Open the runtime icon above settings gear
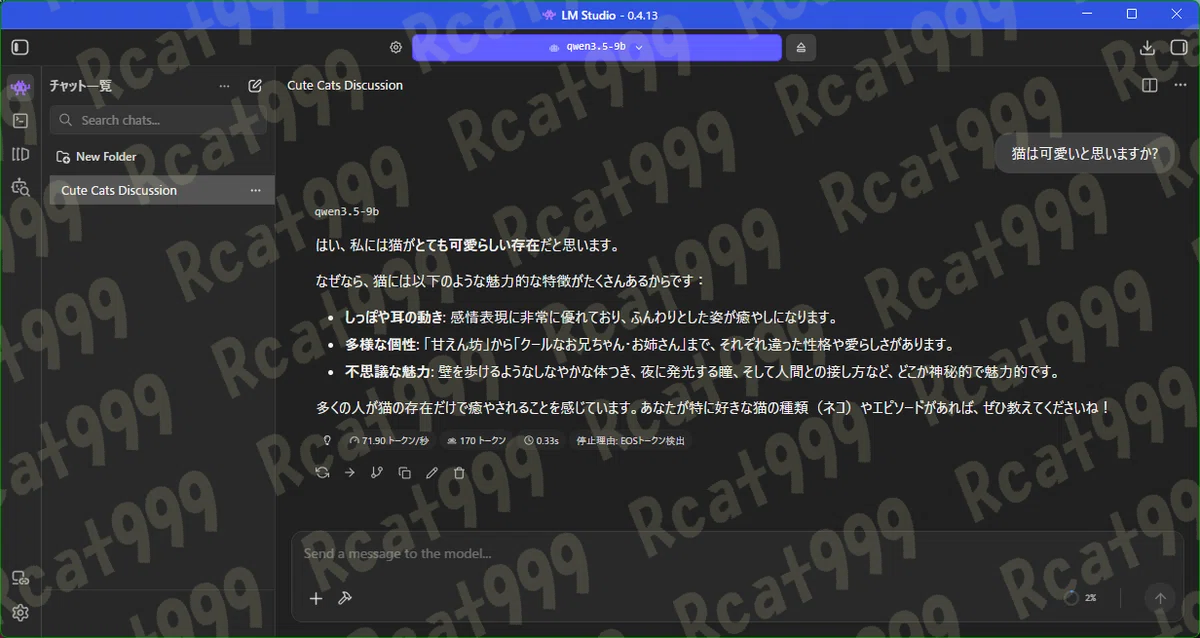The width and height of the screenshot is (1200, 638). tap(20, 579)
